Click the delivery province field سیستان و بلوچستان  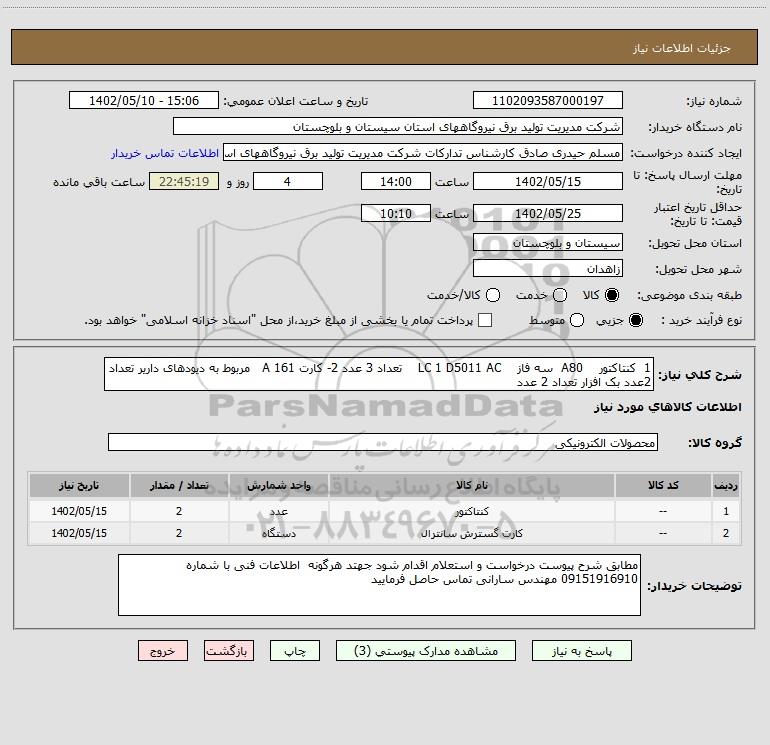(x=548, y=243)
